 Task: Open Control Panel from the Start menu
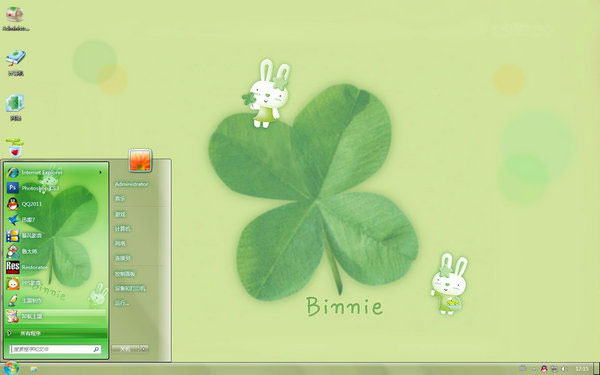click(125, 274)
